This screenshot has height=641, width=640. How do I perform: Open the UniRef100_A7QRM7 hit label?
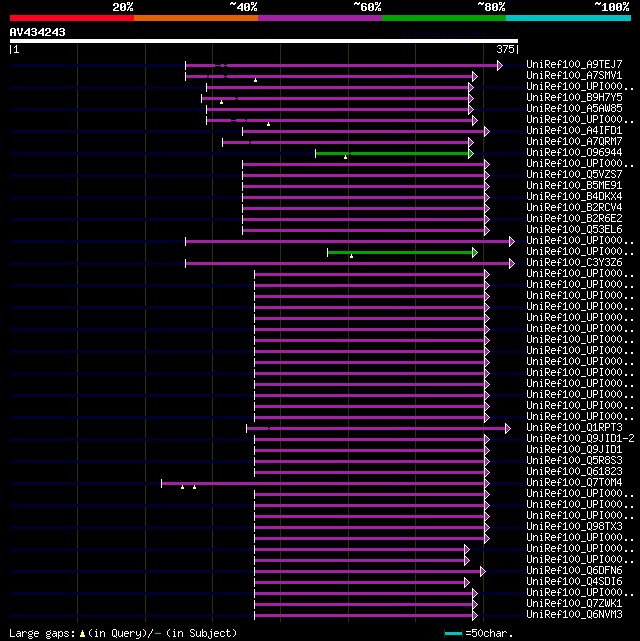[x=574, y=141]
